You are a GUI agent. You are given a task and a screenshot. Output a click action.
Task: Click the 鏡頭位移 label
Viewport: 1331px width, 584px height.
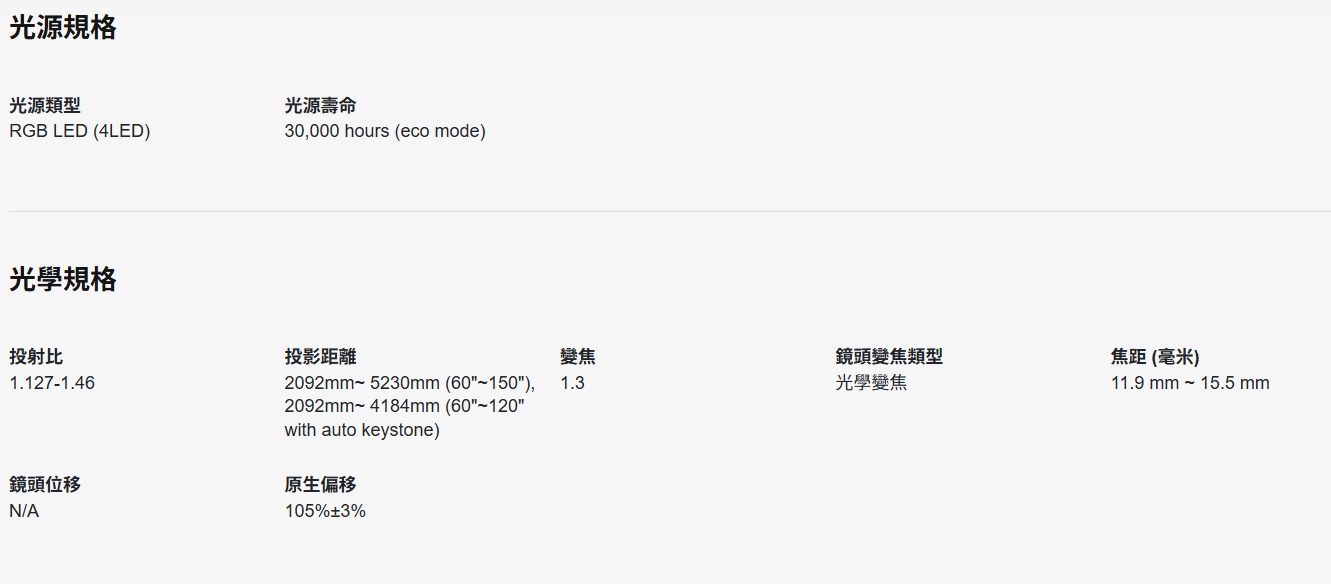[x=45, y=485]
